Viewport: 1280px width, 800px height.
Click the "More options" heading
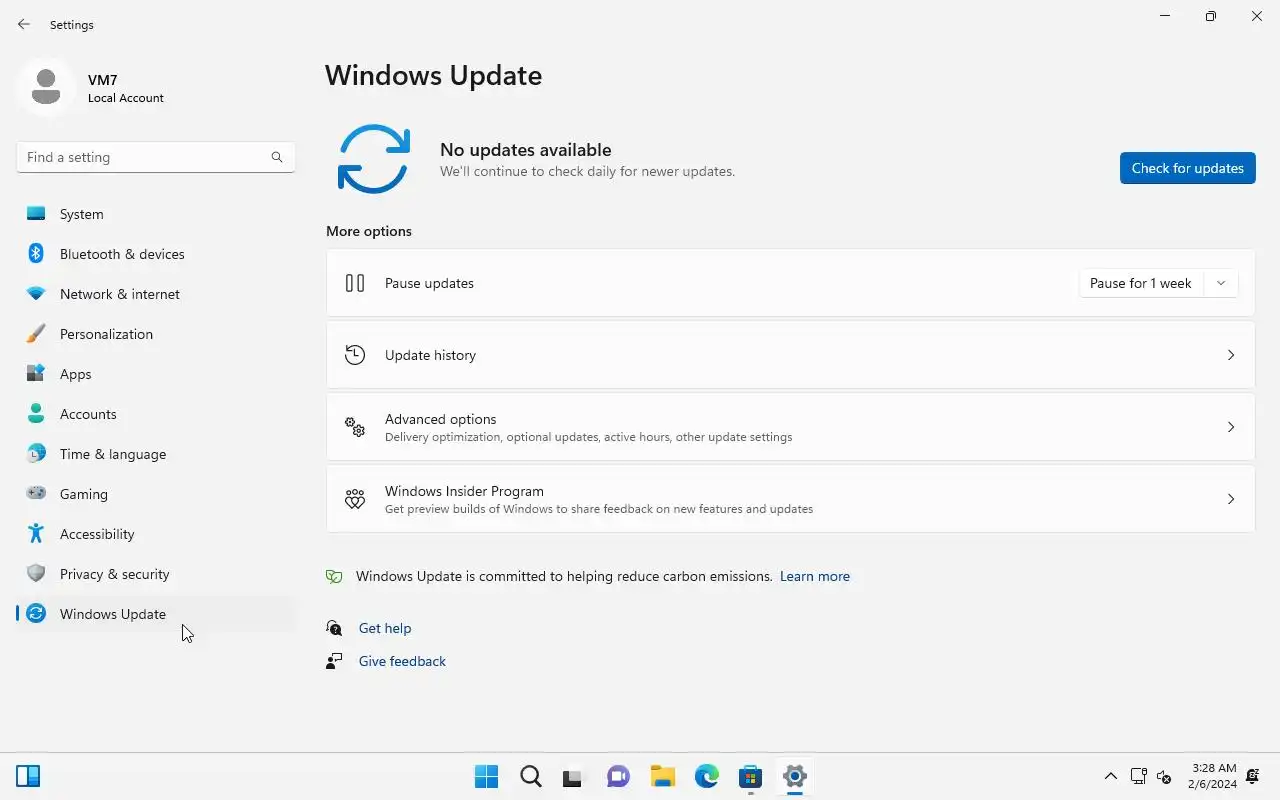pyautogui.click(x=369, y=231)
